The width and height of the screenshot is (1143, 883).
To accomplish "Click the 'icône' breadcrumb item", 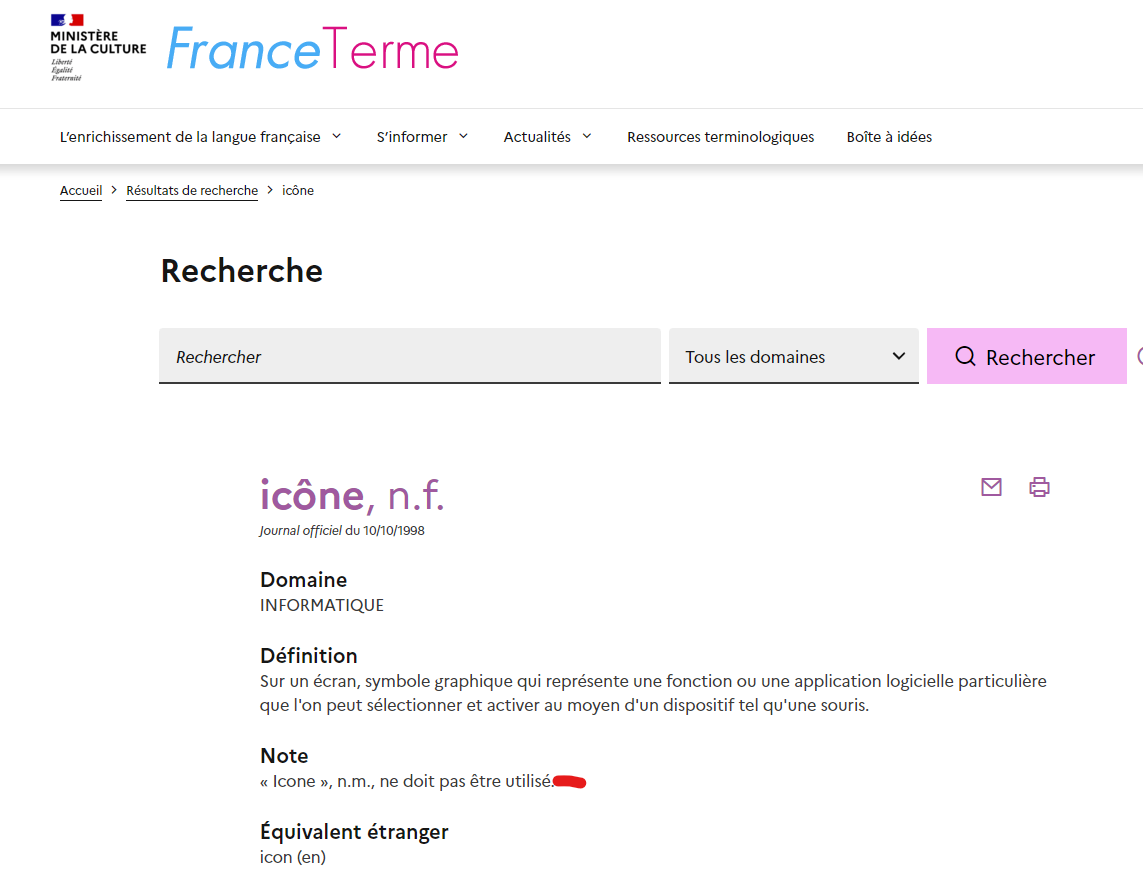I will click(x=297, y=190).
